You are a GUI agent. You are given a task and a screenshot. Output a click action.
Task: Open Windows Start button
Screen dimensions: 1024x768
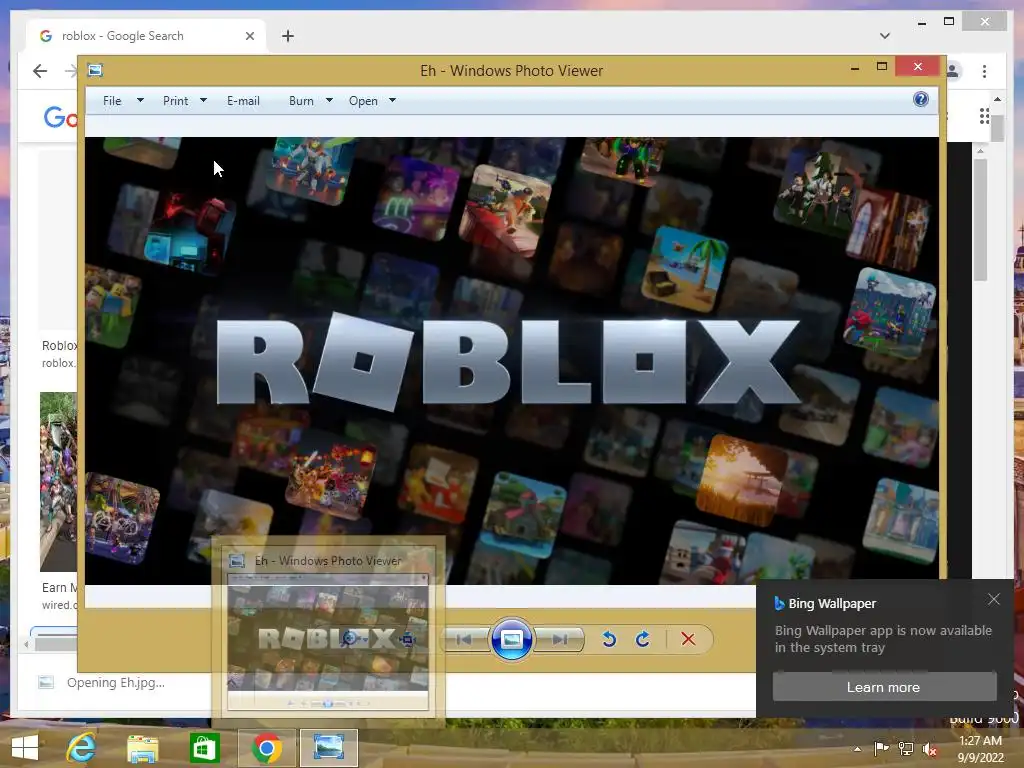coord(25,748)
